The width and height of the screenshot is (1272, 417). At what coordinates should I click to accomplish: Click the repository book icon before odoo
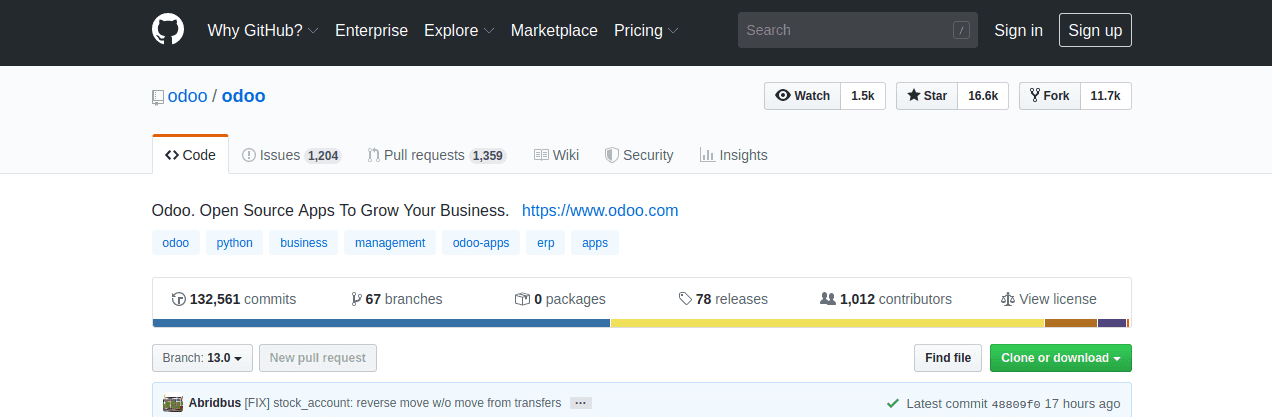158,97
